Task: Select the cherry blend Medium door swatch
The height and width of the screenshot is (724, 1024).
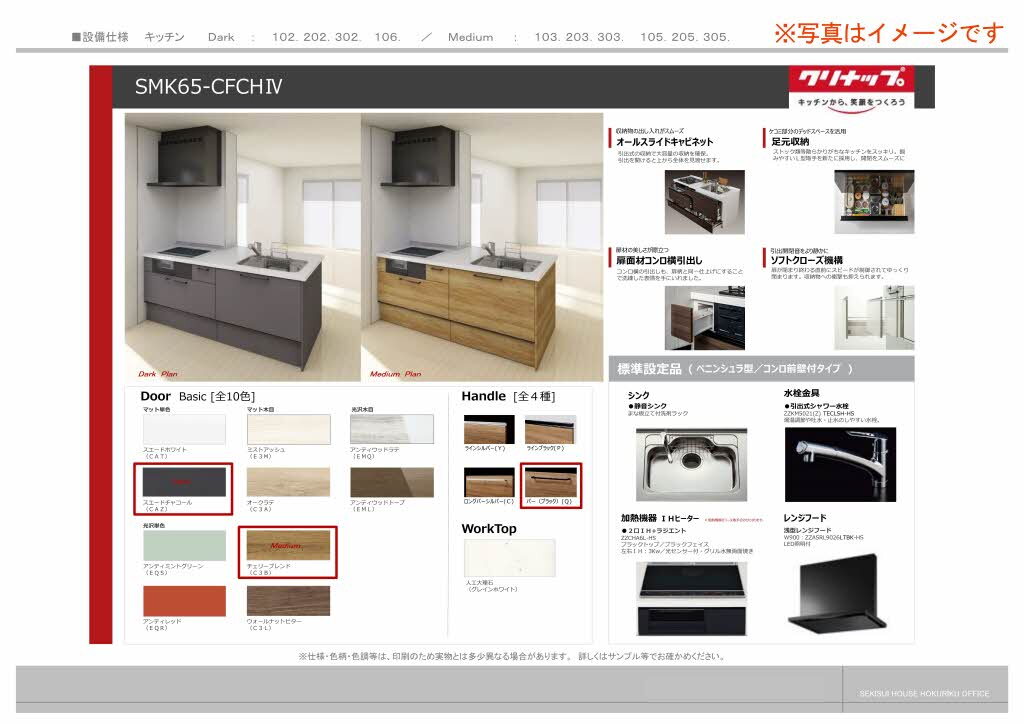Action: coord(288,545)
